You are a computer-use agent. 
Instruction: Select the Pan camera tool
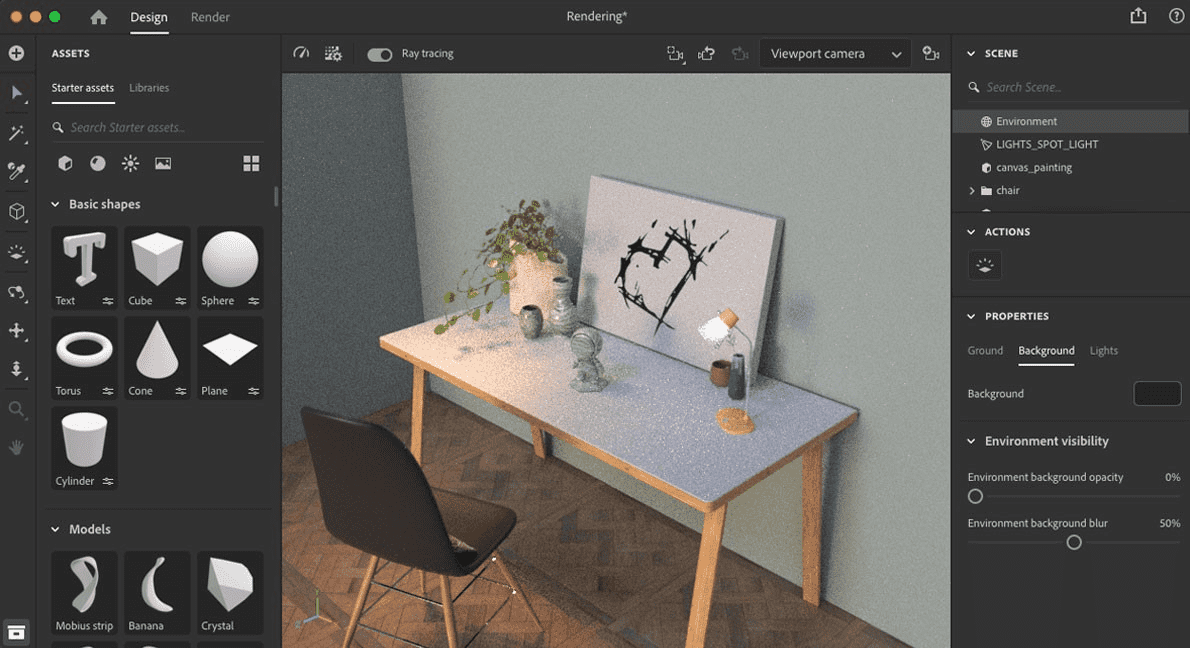pyautogui.click(x=17, y=331)
